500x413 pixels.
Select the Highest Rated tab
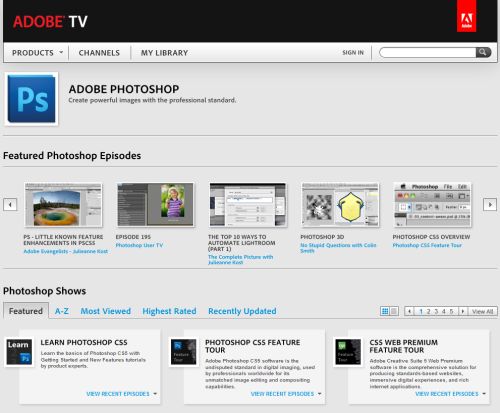[169, 311]
